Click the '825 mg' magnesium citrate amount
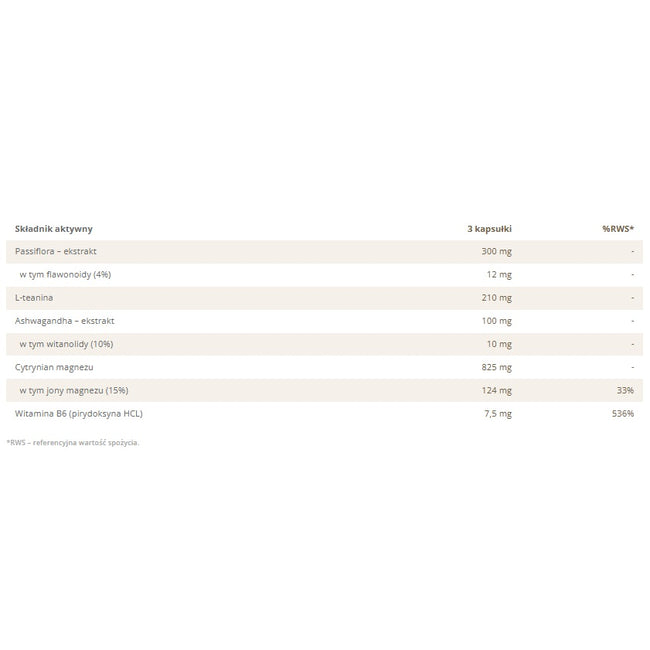 coord(497,367)
